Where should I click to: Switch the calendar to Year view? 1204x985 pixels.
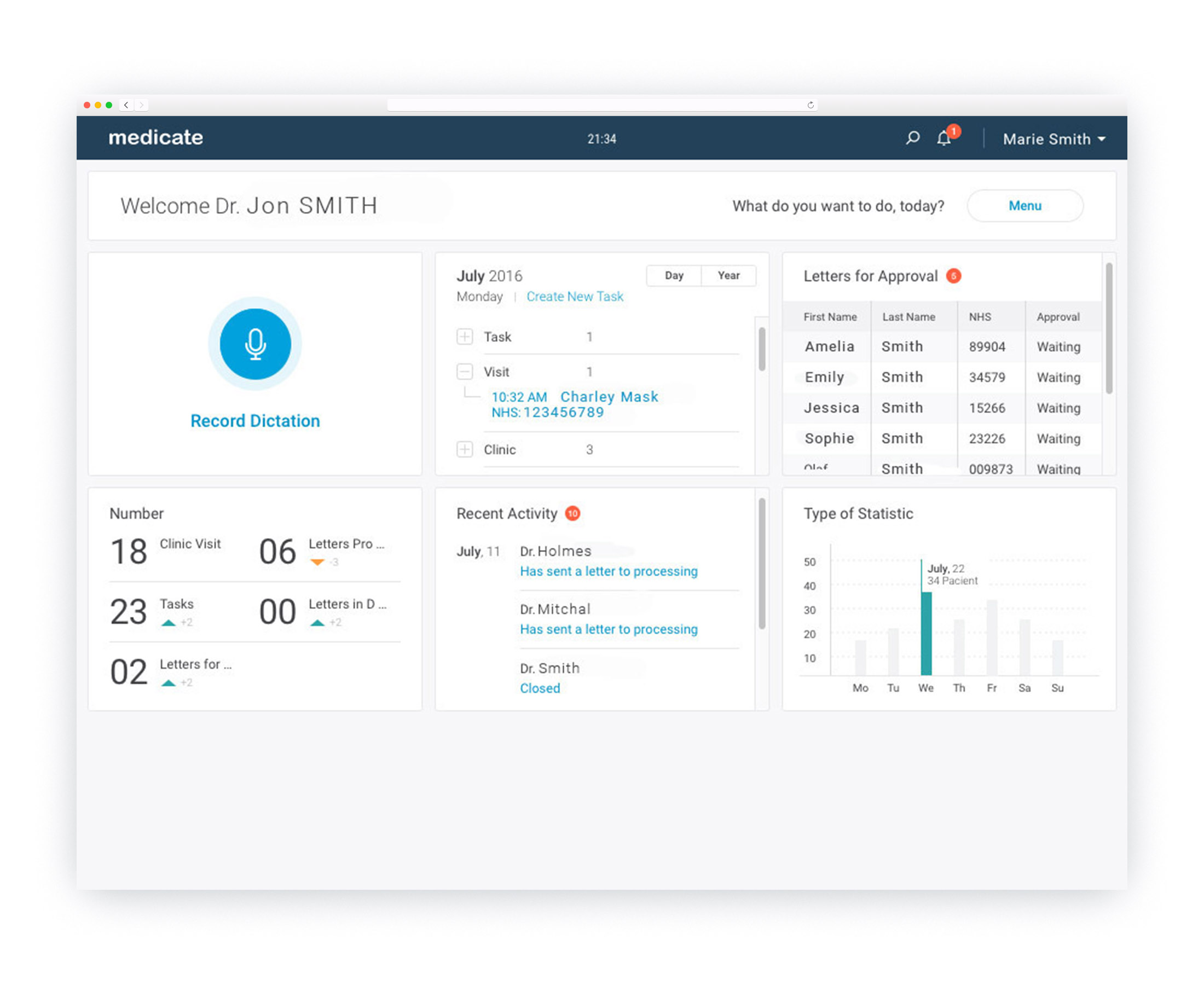[728, 276]
